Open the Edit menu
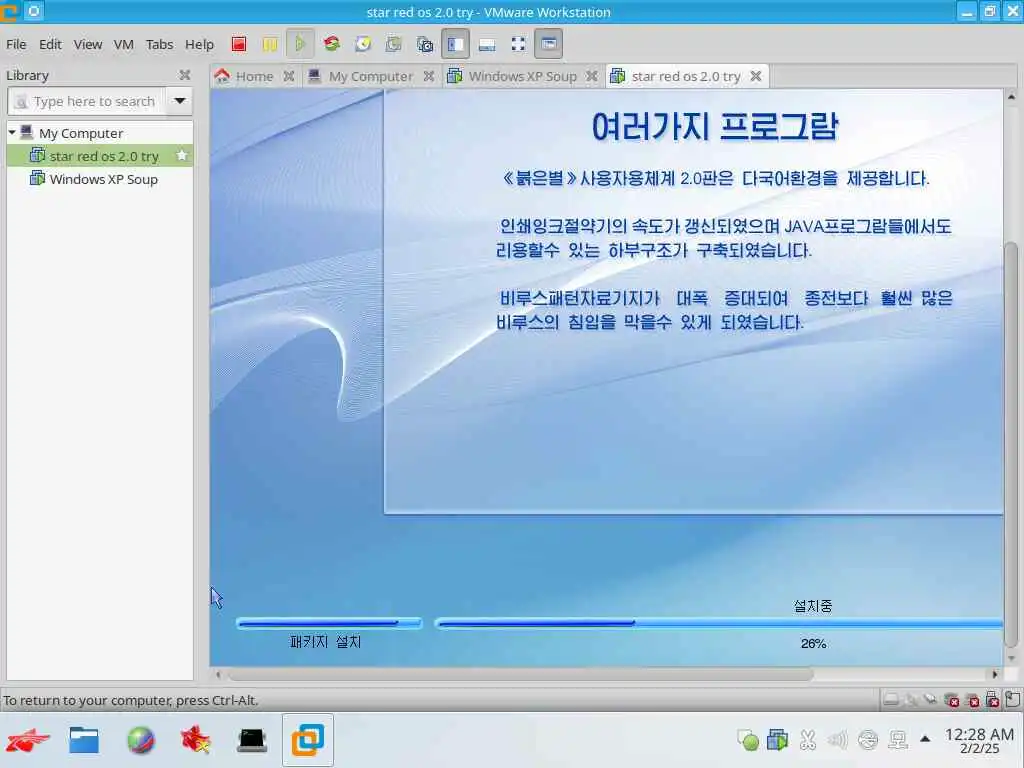 [x=50, y=44]
